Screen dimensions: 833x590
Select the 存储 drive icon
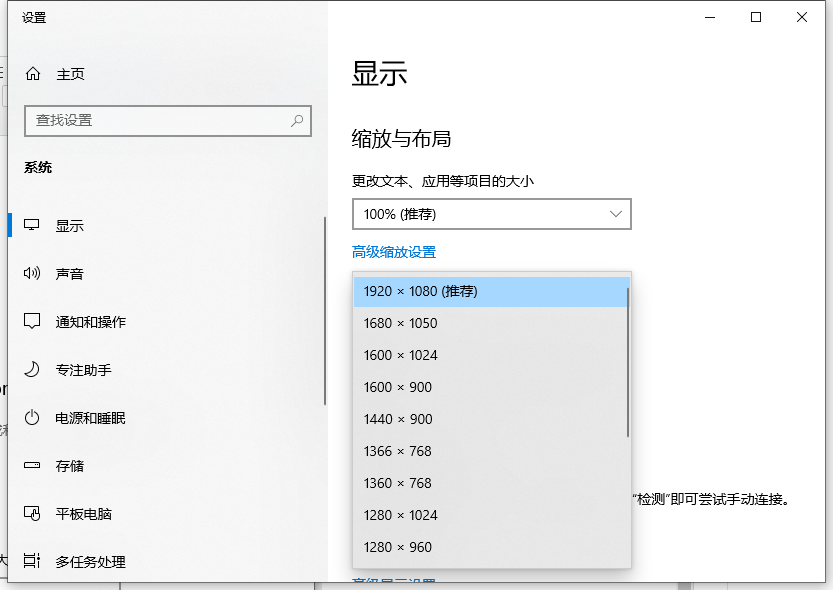[x=33, y=466]
